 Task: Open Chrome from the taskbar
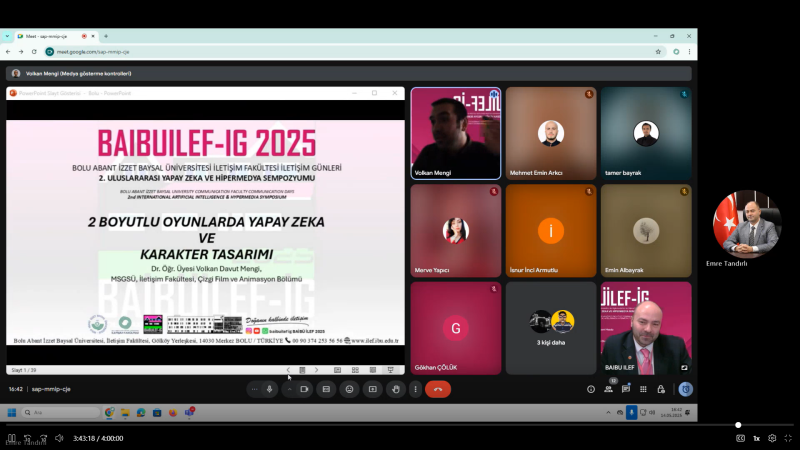point(109,412)
